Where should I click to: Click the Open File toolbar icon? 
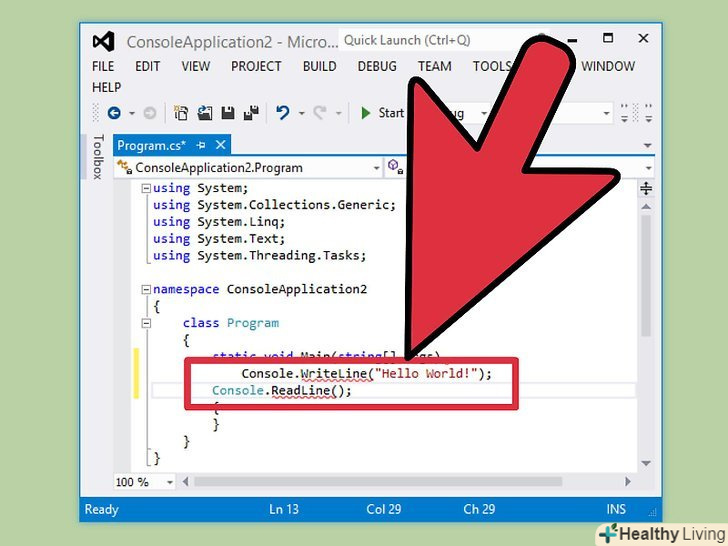pyautogui.click(x=204, y=113)
